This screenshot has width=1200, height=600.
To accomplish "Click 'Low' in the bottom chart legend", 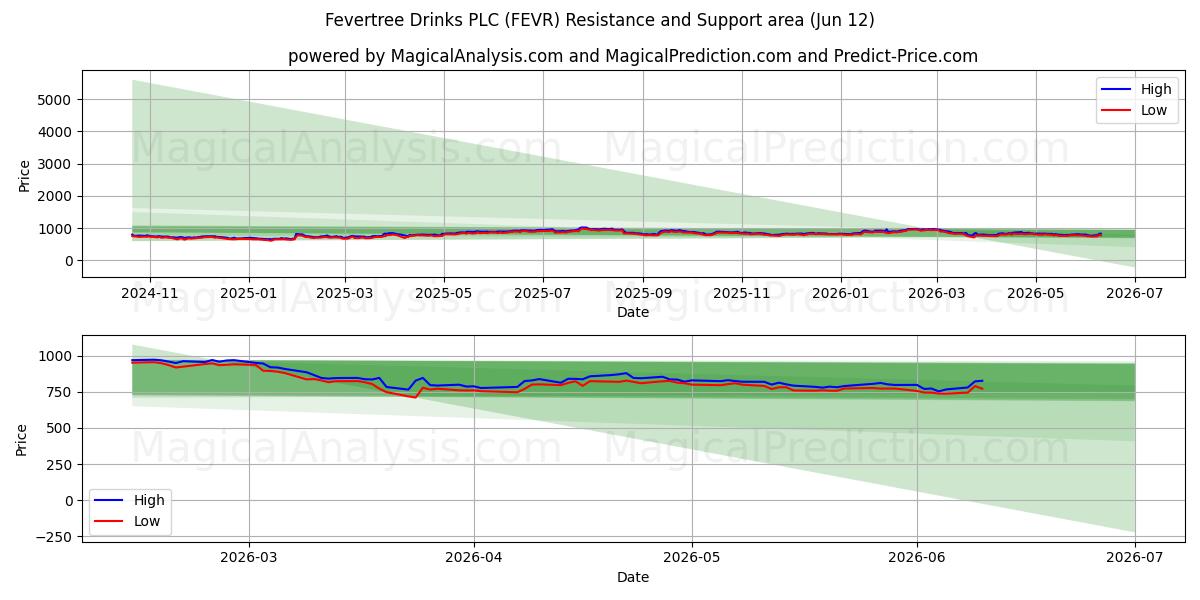I will pyautogui.click(x=148, y=521).
